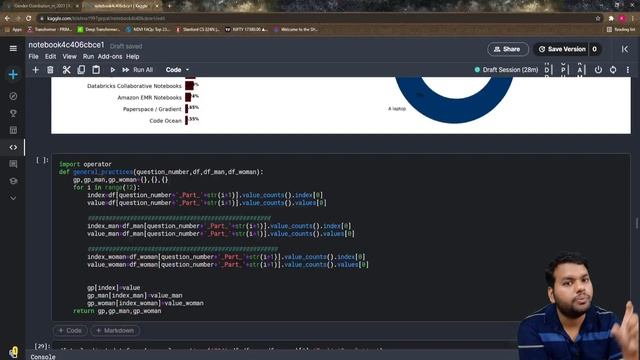640x360 pixels.
Task: Click the notebook4c406cbce1 title field
Action: tap(66, 45)
